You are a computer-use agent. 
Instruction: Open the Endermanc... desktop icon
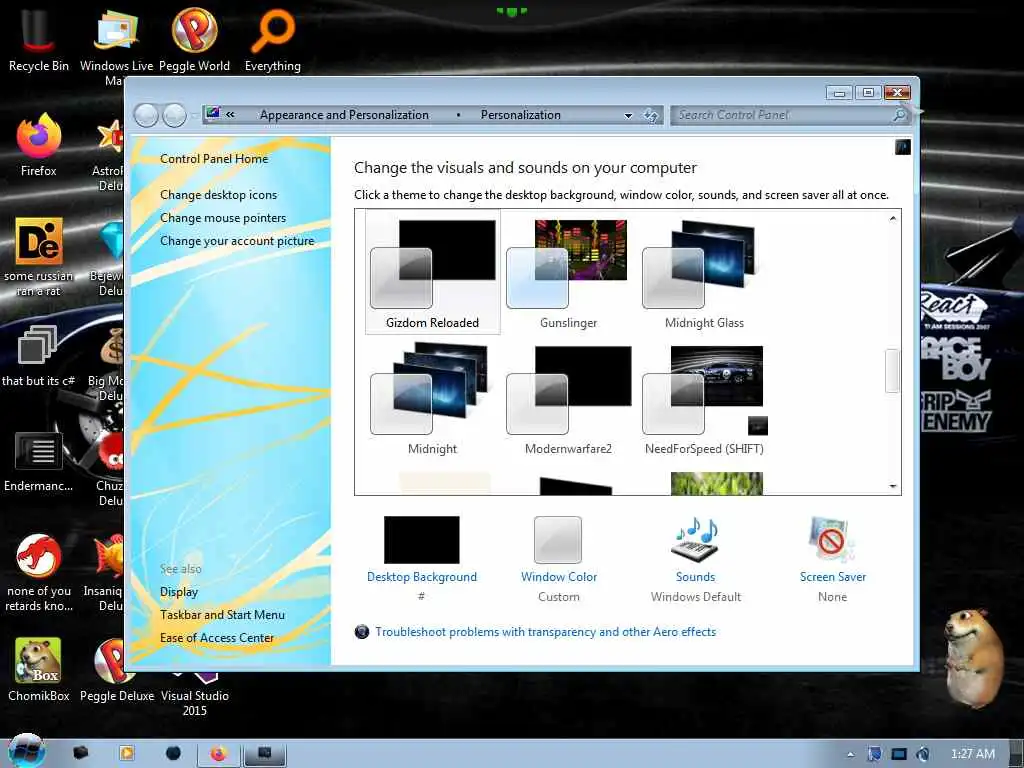pyautogui.click(x=39, y=461)
